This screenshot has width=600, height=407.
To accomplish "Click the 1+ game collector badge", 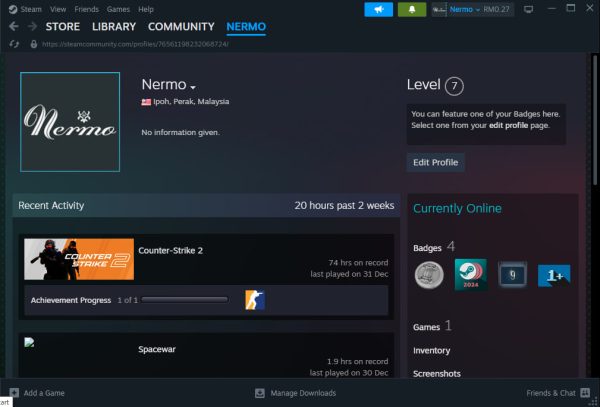I will 553,274.
